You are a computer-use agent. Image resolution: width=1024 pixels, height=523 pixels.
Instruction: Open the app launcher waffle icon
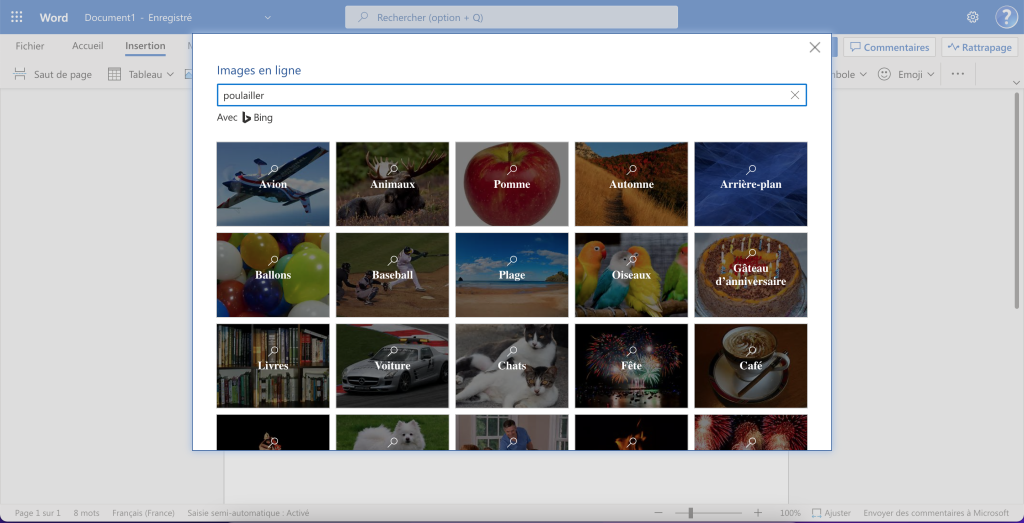pyautogui.click(x=17, y=18)
